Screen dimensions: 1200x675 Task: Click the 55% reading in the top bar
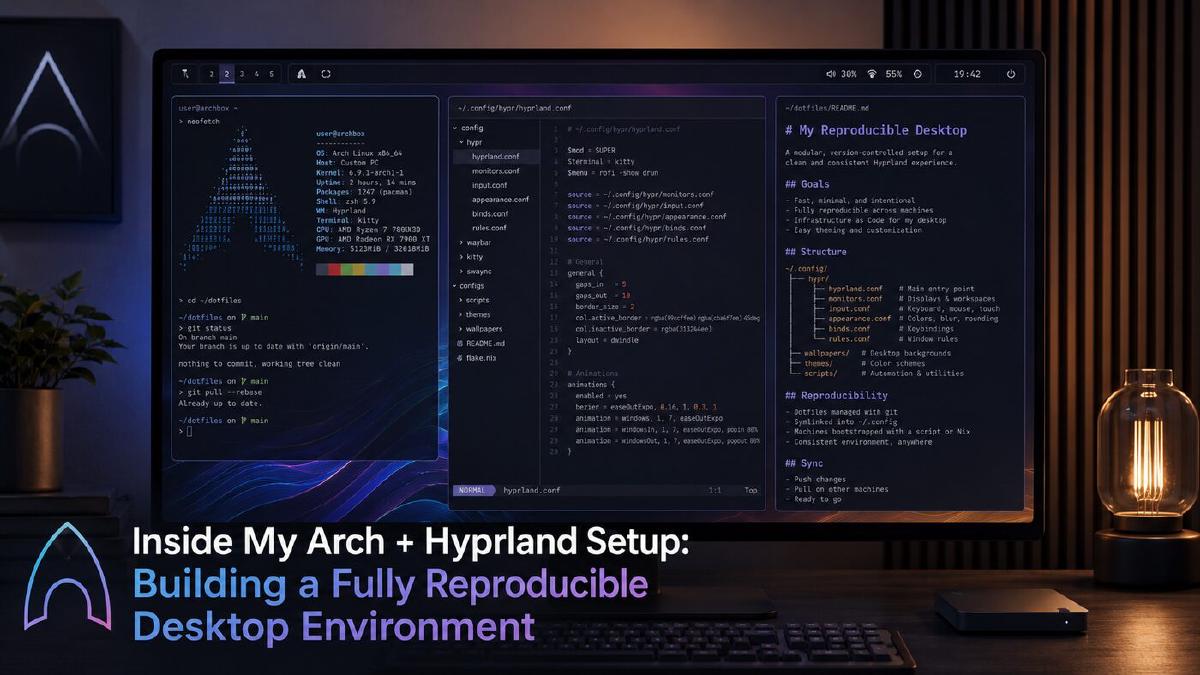pos(893,74)
